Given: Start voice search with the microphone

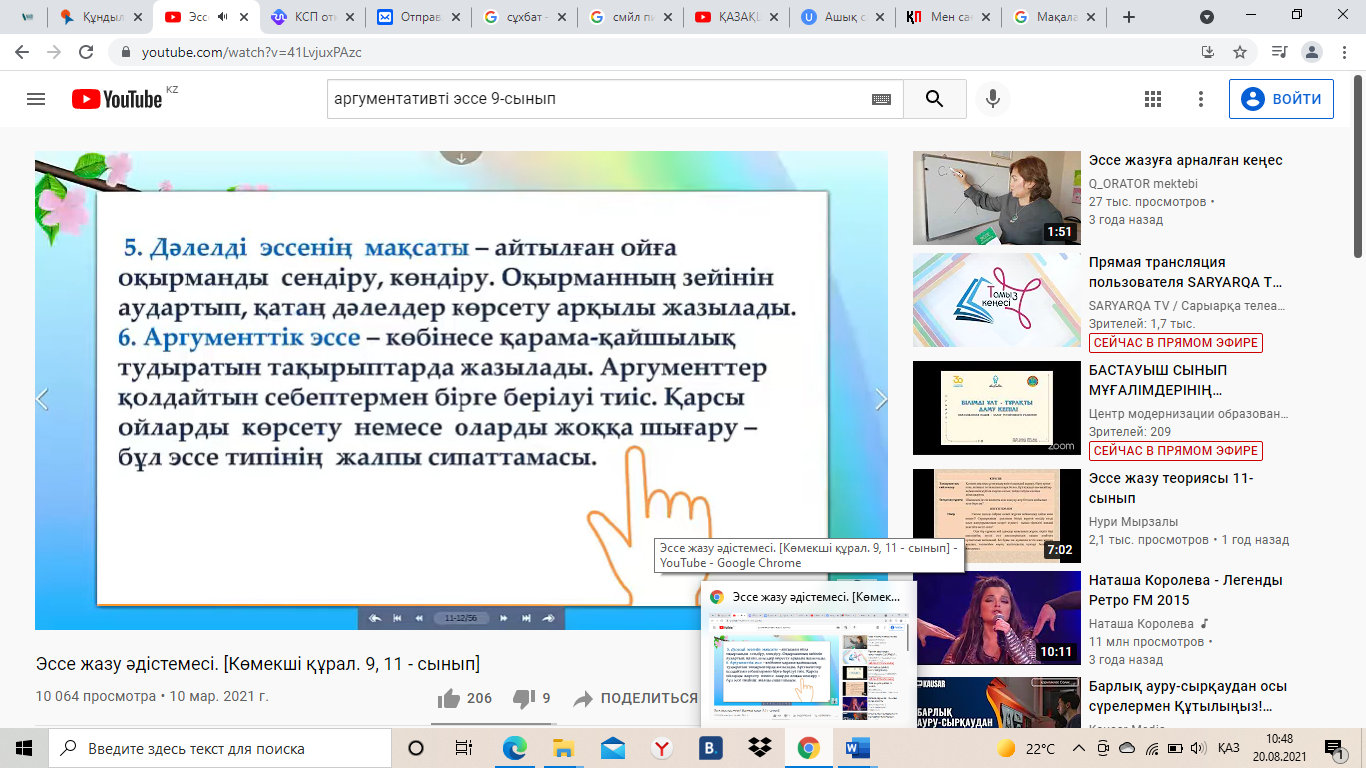Looking at the screenshot, I should [x=993, y=99].
